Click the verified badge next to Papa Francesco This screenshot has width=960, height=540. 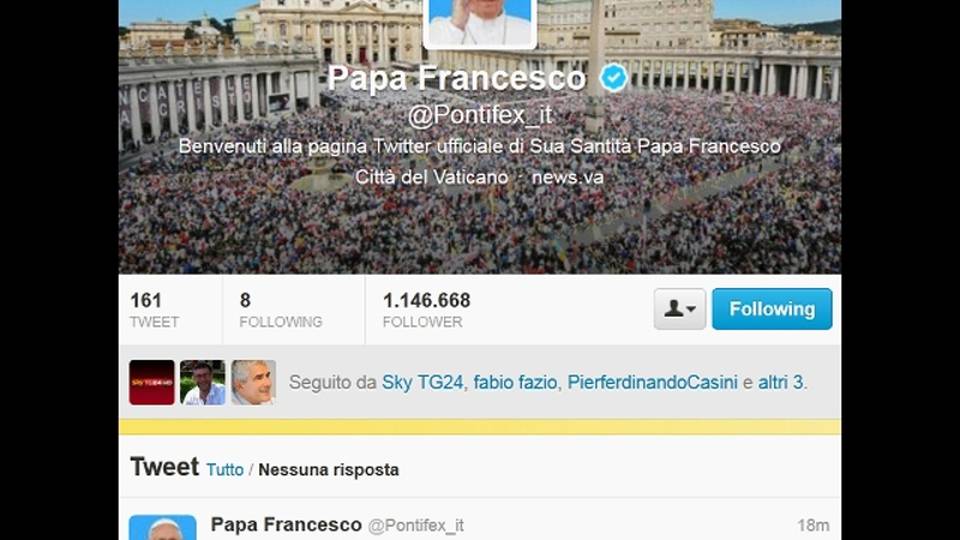pyautogui.click(x=613, y=78)
